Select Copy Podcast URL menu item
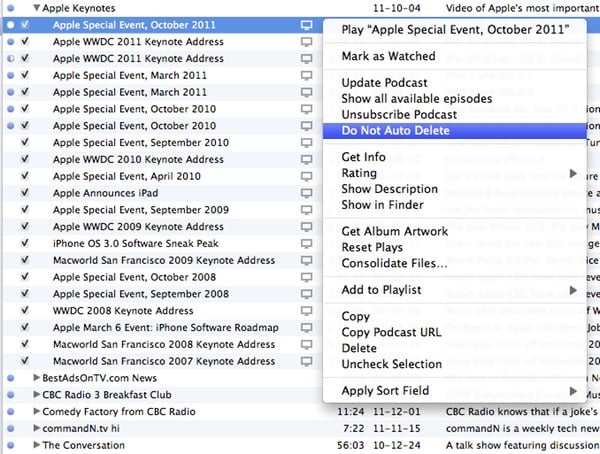 tap(455, 332)
